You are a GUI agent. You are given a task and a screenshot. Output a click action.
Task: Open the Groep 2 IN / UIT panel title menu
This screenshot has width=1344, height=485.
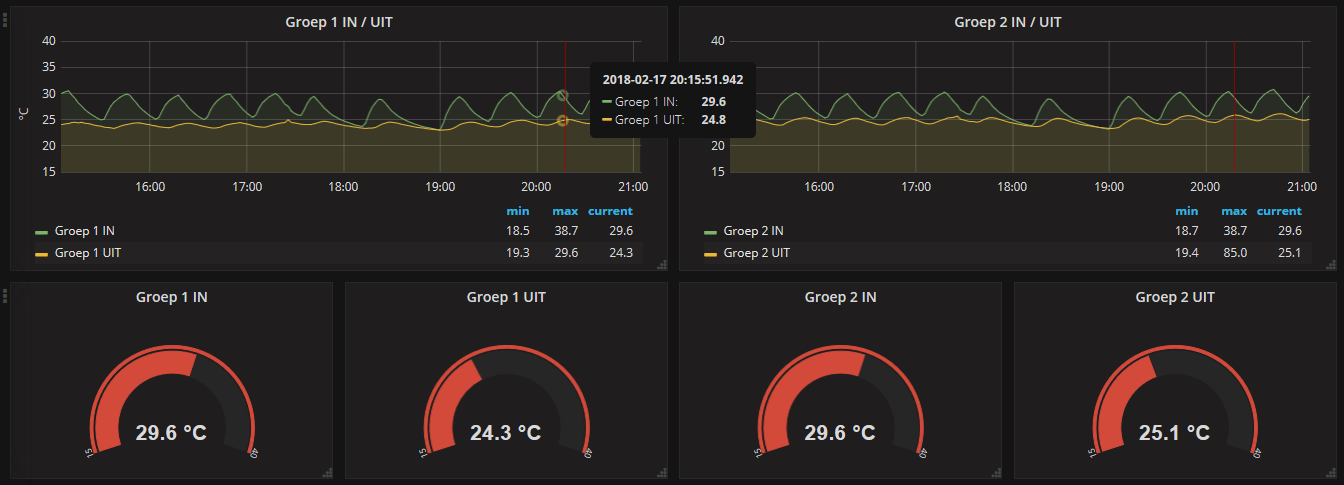click(x=1008, y=21)
